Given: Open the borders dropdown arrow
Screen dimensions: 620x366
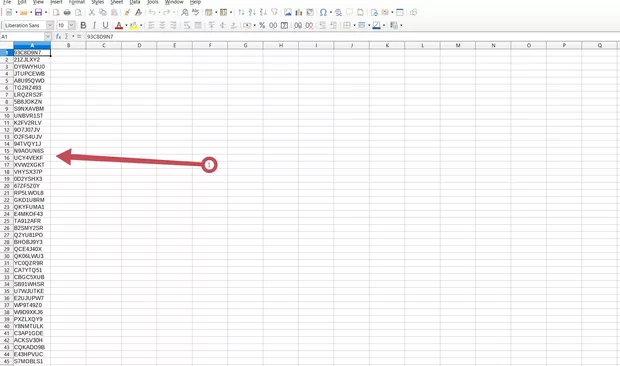Looking at the screenshot, I should 354,25.
